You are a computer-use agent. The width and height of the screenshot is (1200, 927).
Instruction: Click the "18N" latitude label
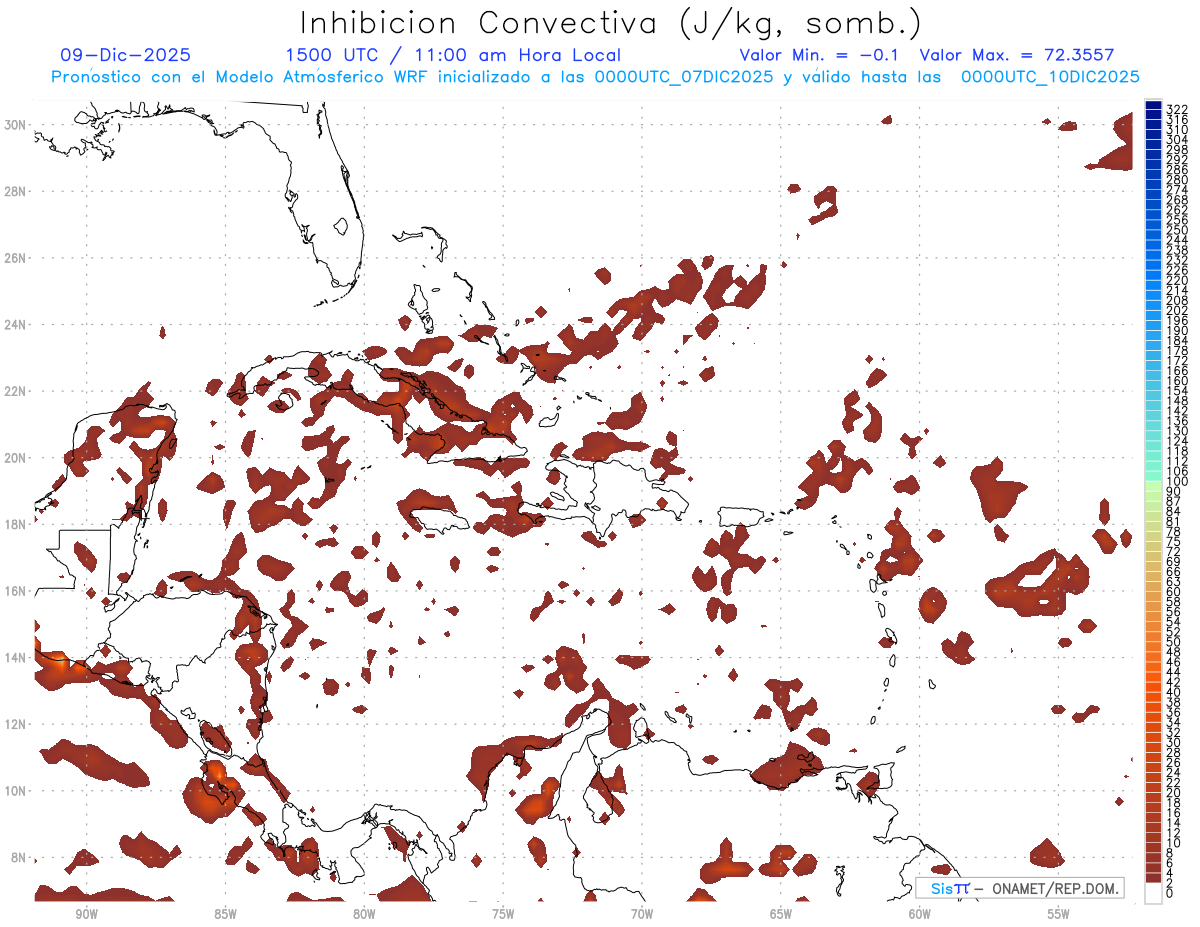coord(16,524)
